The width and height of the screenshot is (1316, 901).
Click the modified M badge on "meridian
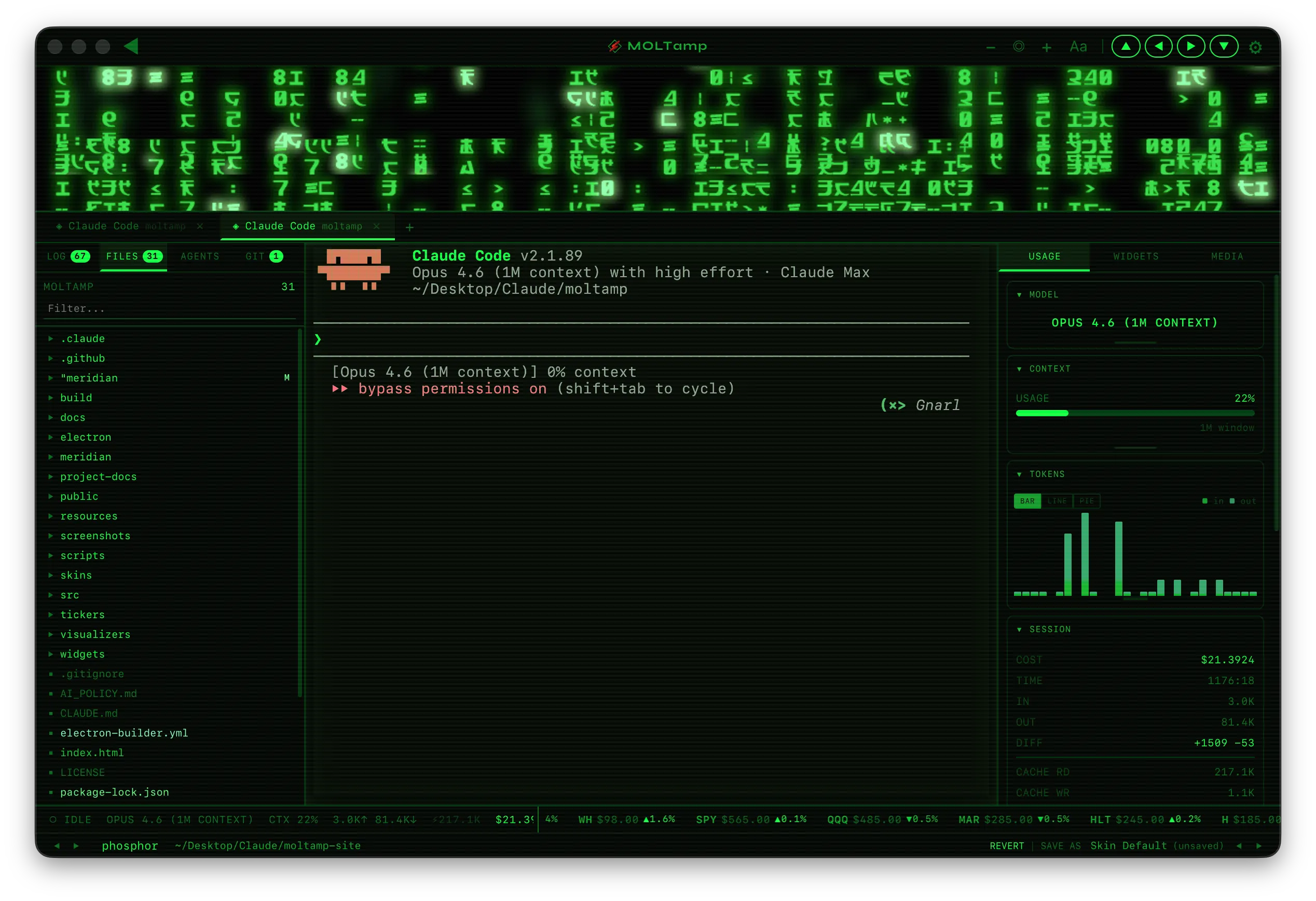point(286,378)
